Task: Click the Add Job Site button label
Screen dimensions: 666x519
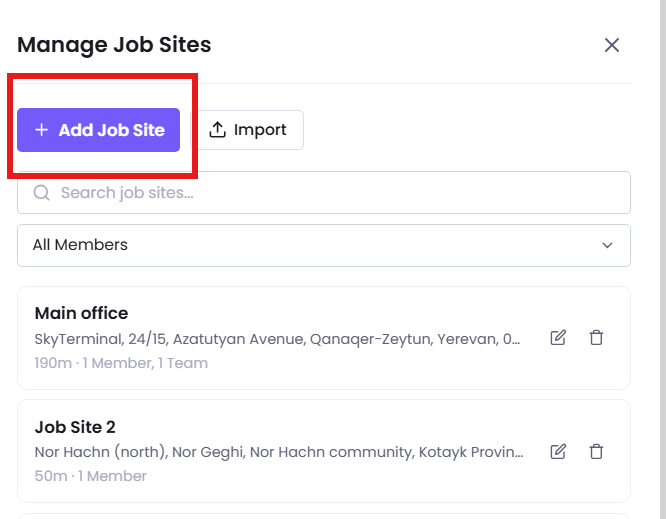Action: click(x=112, y=130)
